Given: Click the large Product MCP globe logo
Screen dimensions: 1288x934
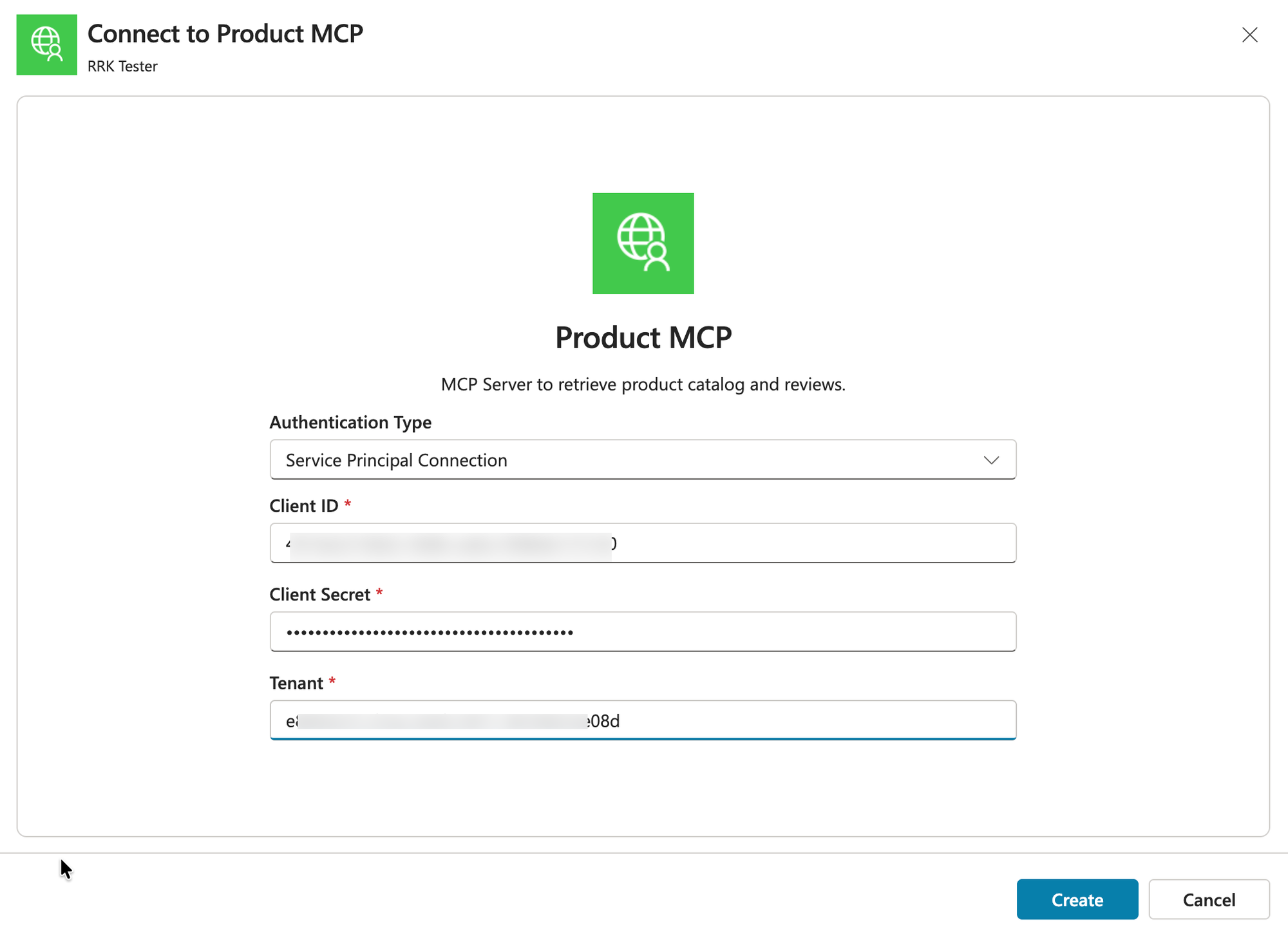Looking at the screenshot, I should point(643,243).
